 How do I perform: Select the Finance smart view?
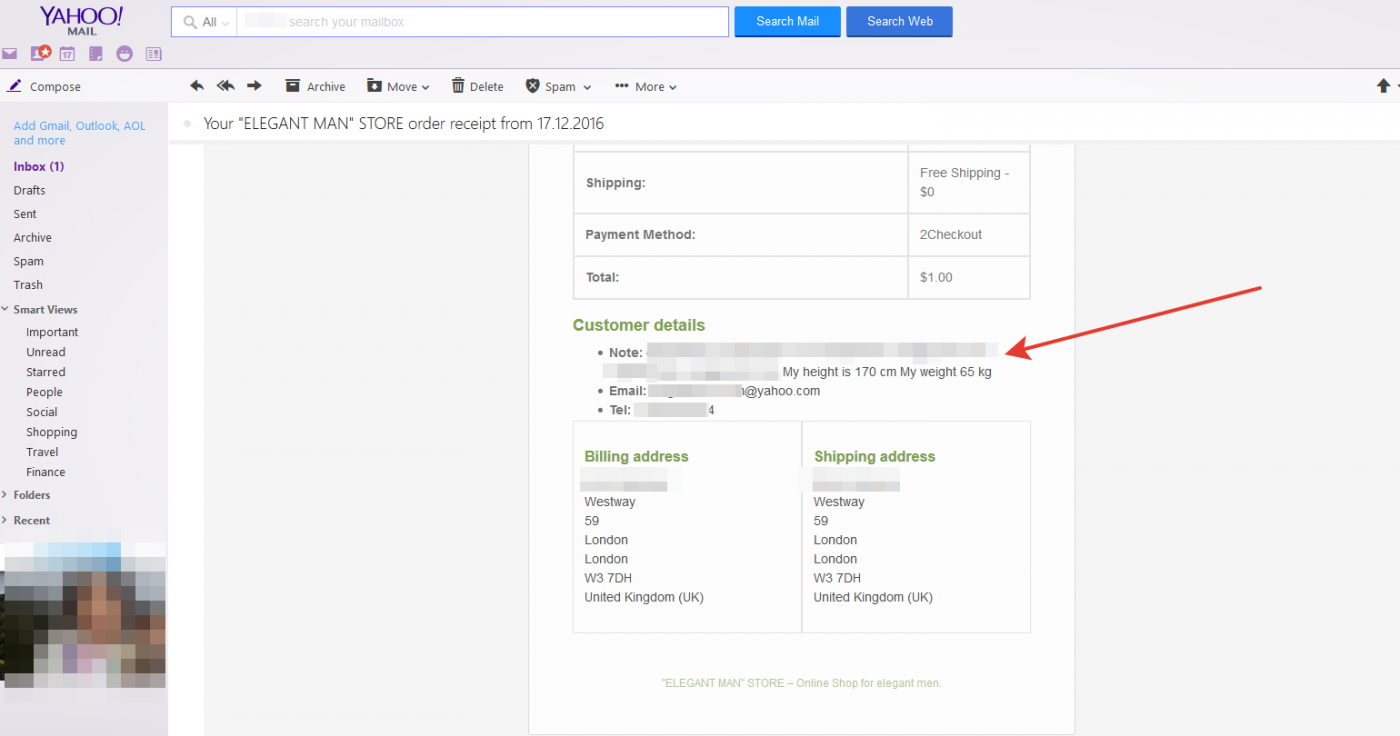click(x=46, y=472)
